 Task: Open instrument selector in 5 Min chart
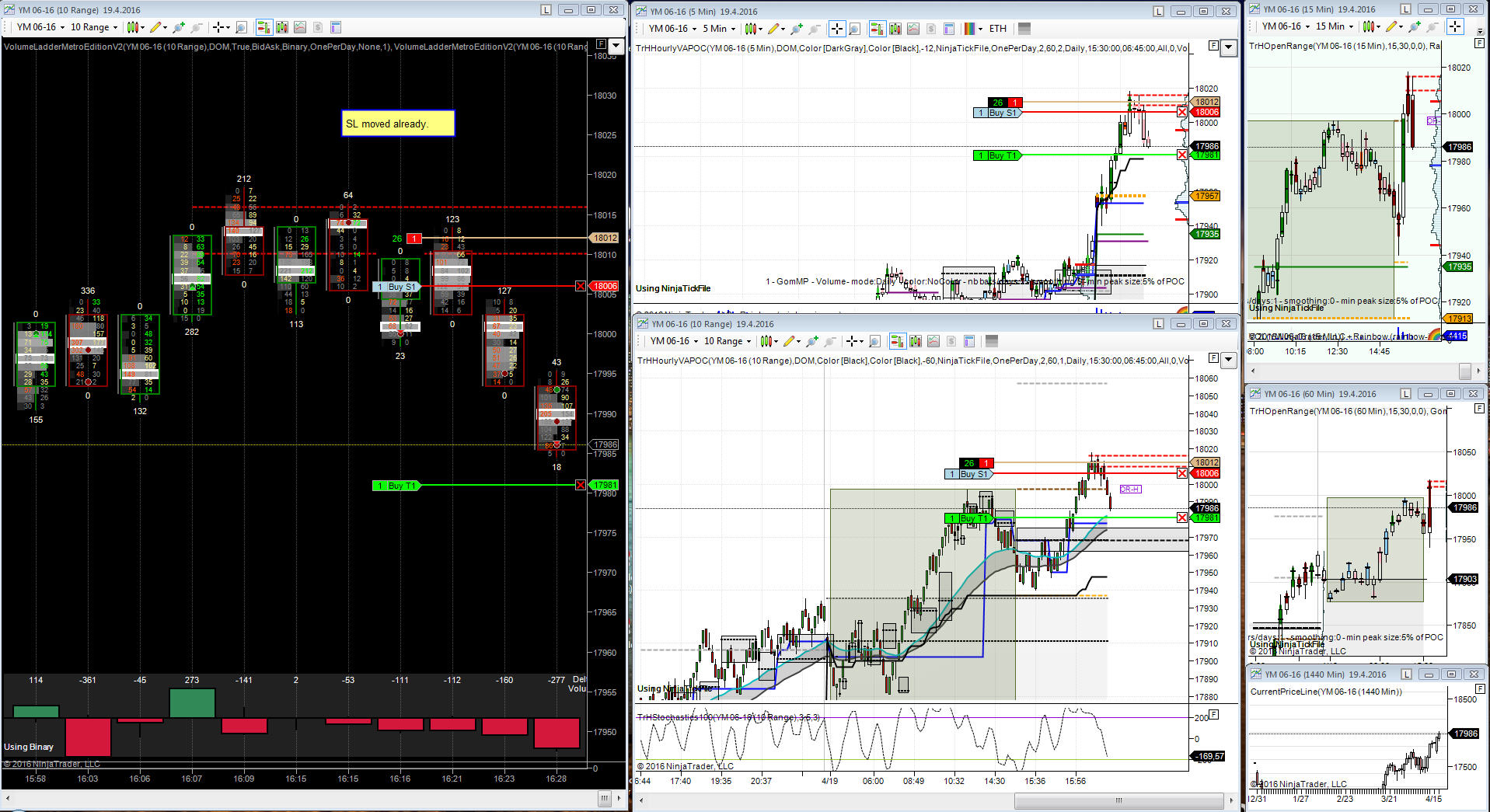(672, 29)
